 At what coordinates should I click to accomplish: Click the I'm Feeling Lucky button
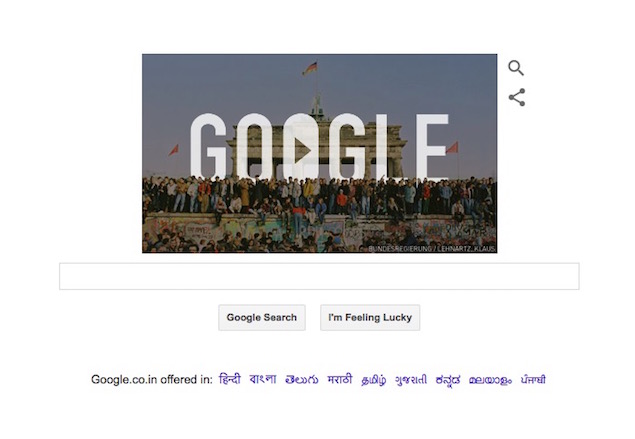(370, 318)
